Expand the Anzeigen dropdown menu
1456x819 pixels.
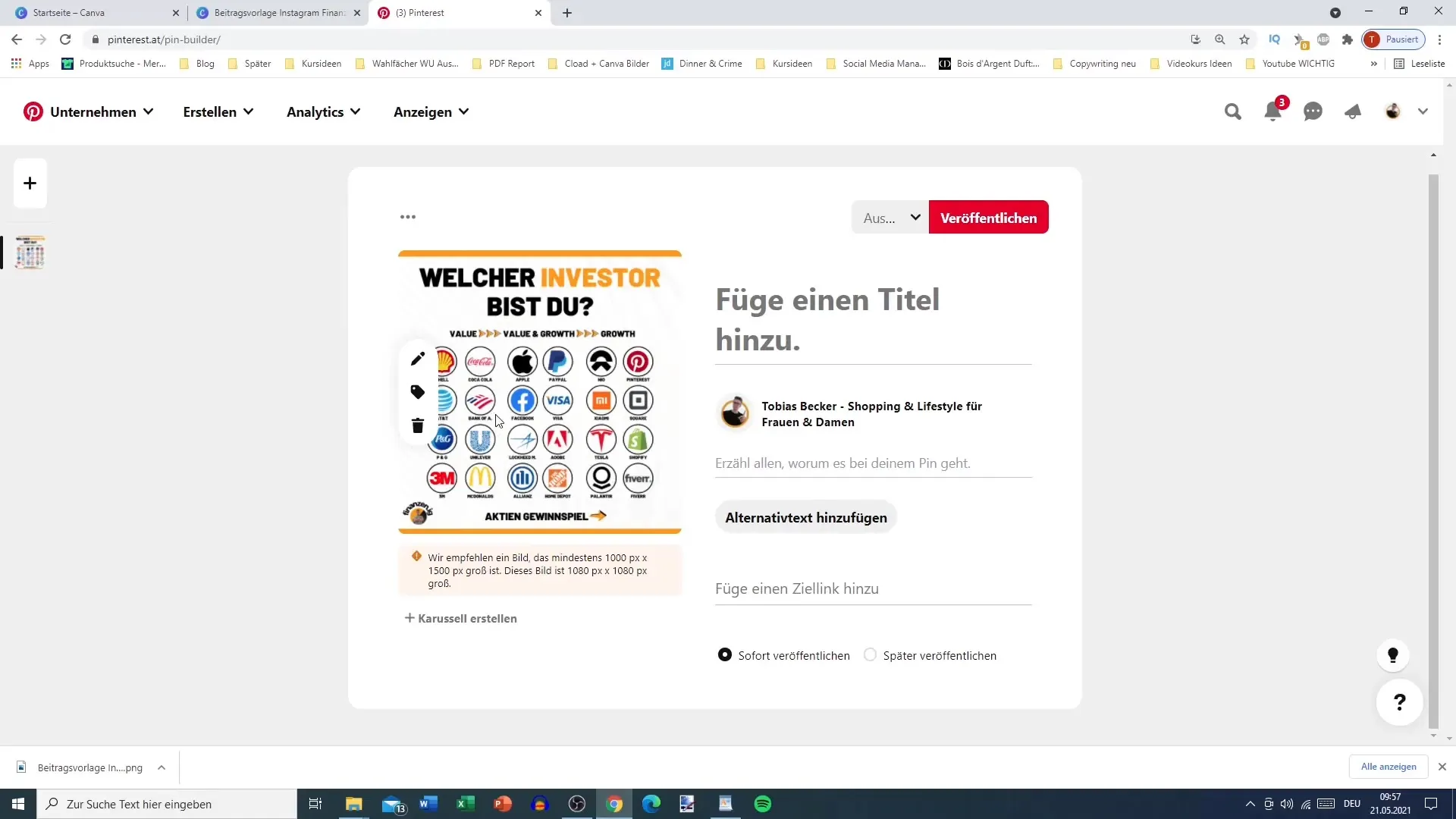[x=431, y=112]
